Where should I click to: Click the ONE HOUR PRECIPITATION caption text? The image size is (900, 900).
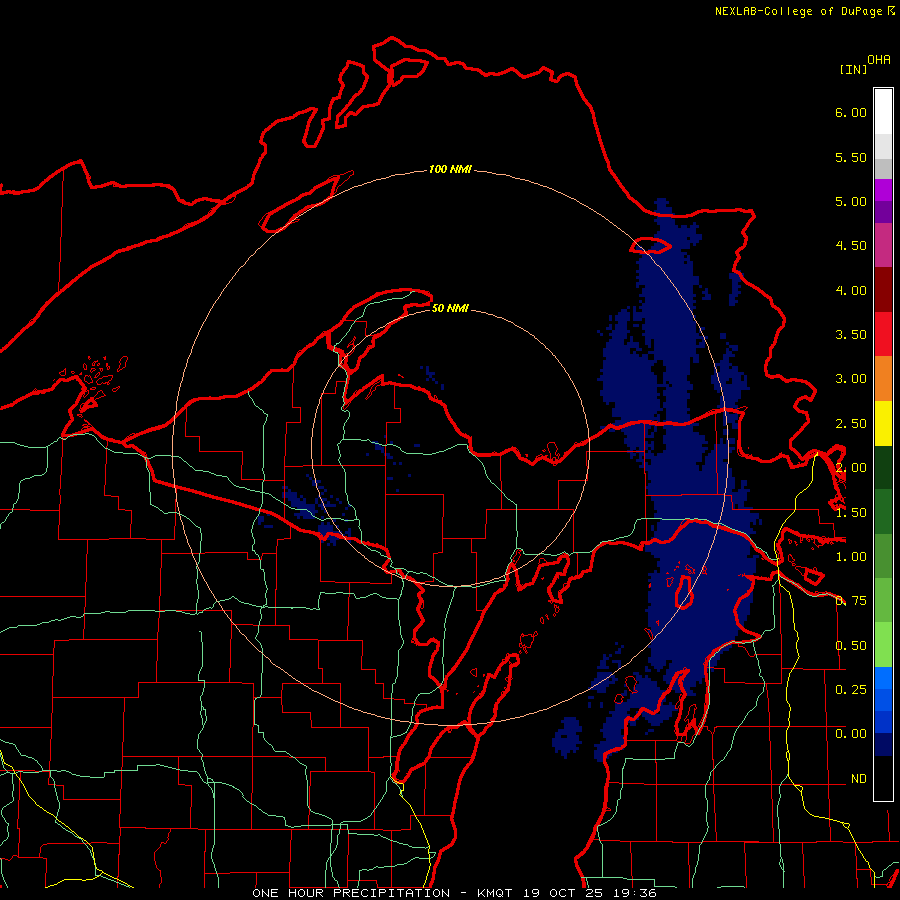(x=351, y=893)
